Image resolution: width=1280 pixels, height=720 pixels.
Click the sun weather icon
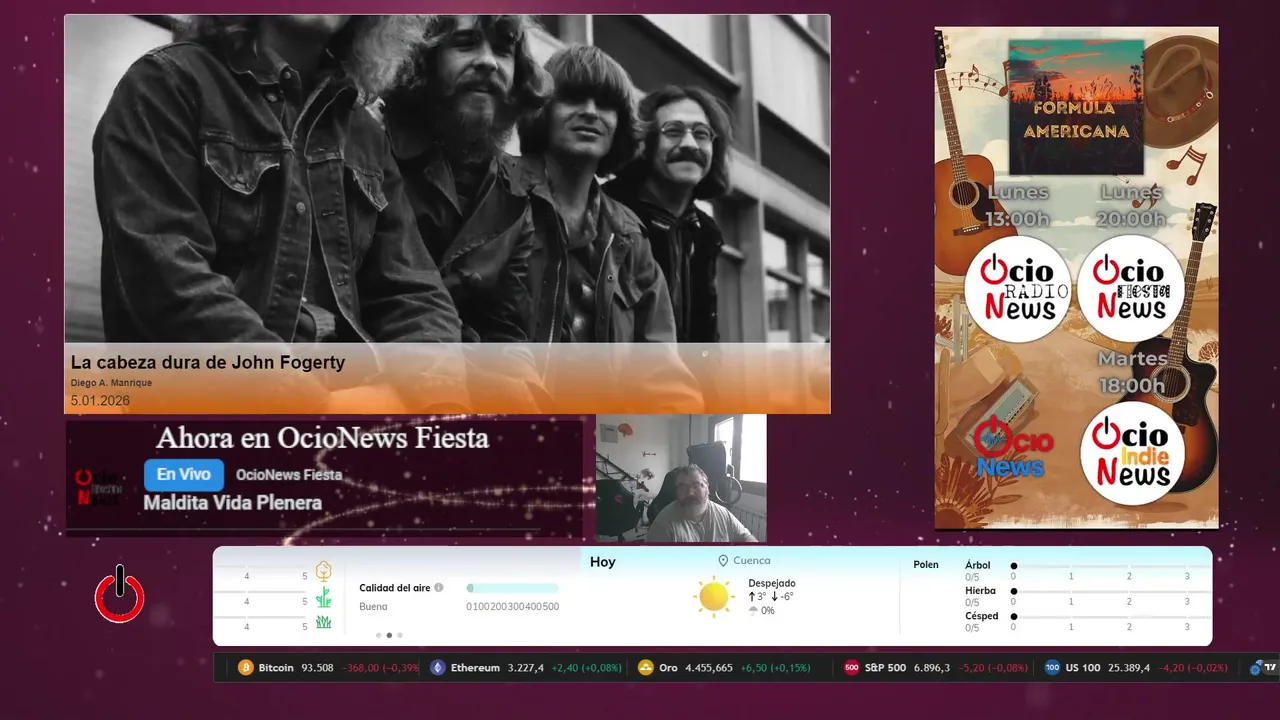click(714, 596)
